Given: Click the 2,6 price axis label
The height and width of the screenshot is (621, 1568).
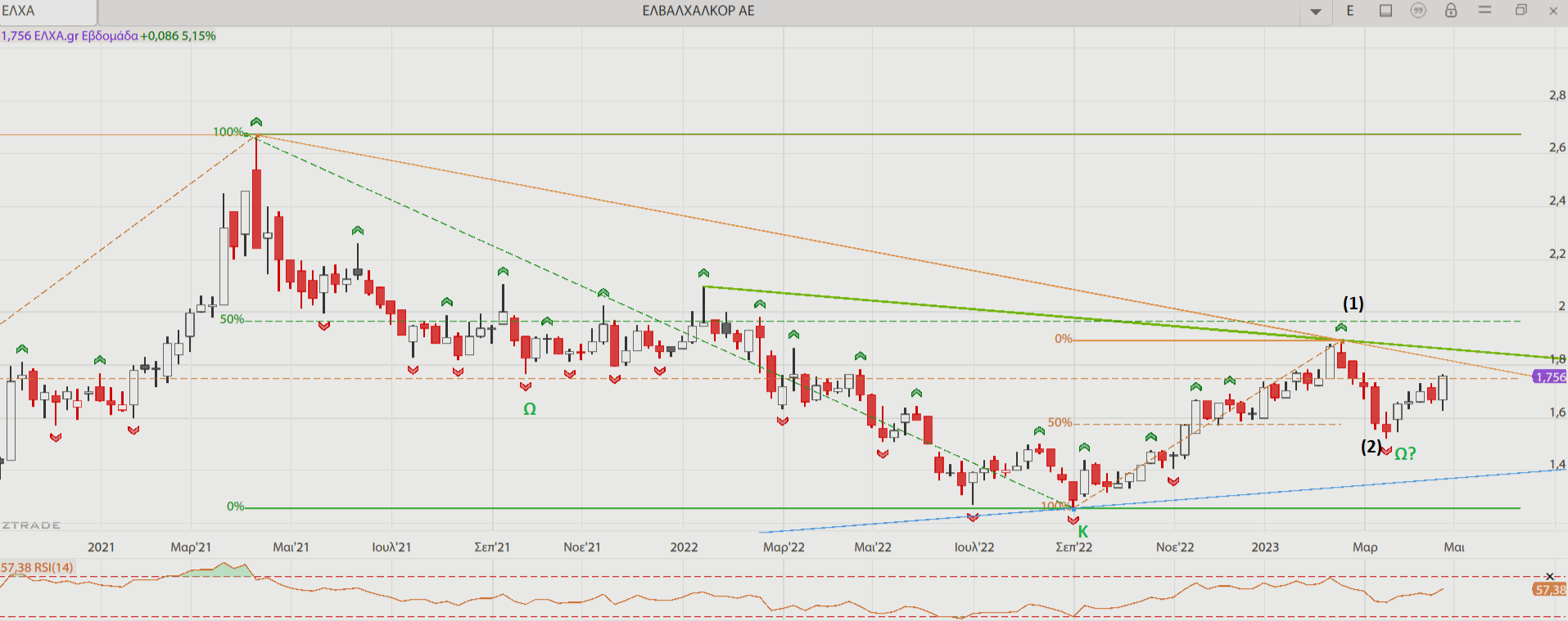Looking at the screenshot, I should click(x=1557, y=147).
